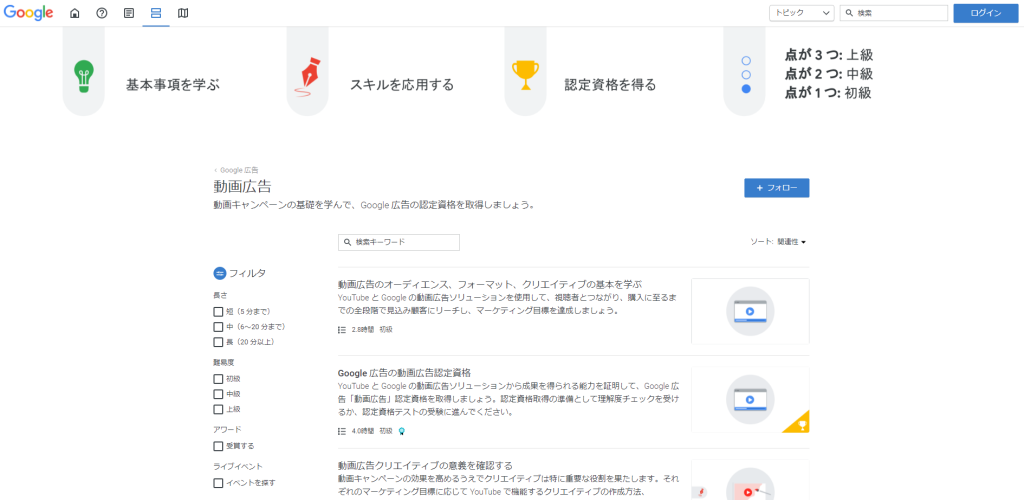This screenshot has width=1024, height=500.
Task: Click the red fountain pen icon
Action: pos(307,77)
